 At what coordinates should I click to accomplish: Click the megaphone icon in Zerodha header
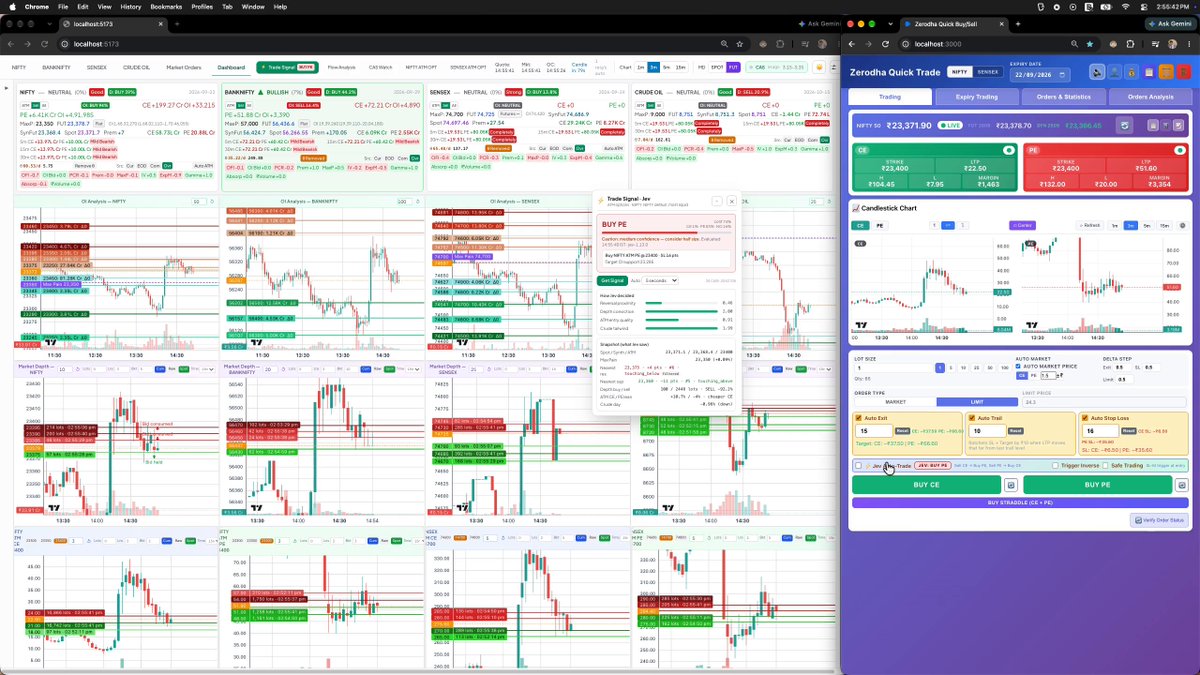click(1098, 72)
